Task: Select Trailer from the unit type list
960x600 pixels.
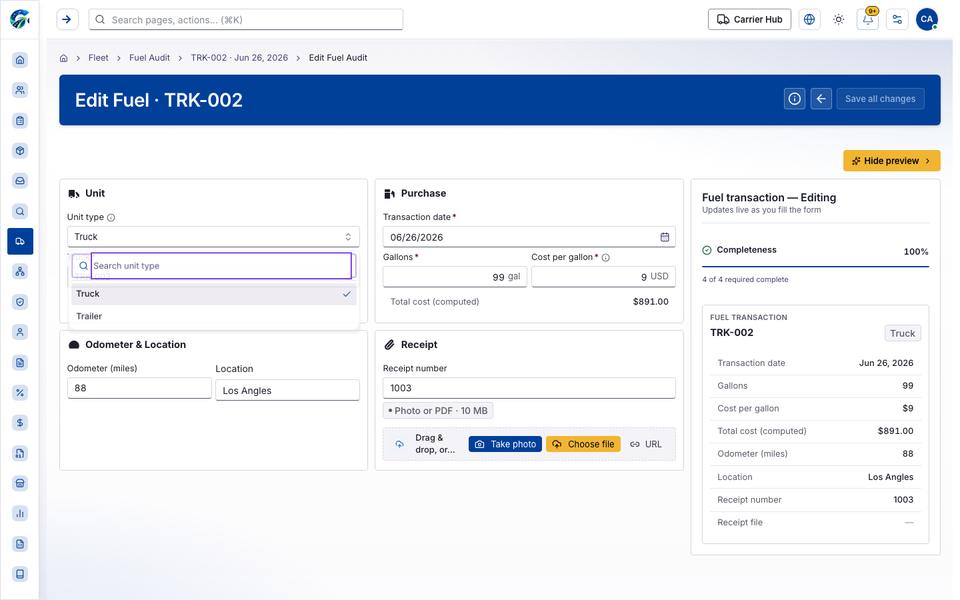Action: [213, 316]
